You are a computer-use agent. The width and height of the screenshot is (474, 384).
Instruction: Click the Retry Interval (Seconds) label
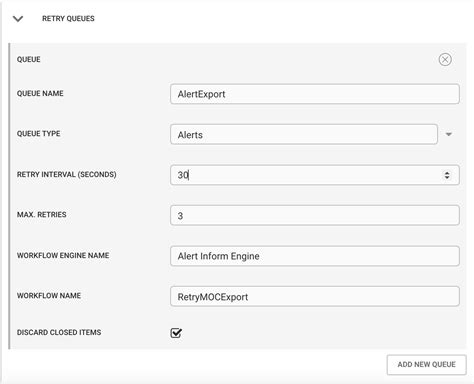(67, 174)
